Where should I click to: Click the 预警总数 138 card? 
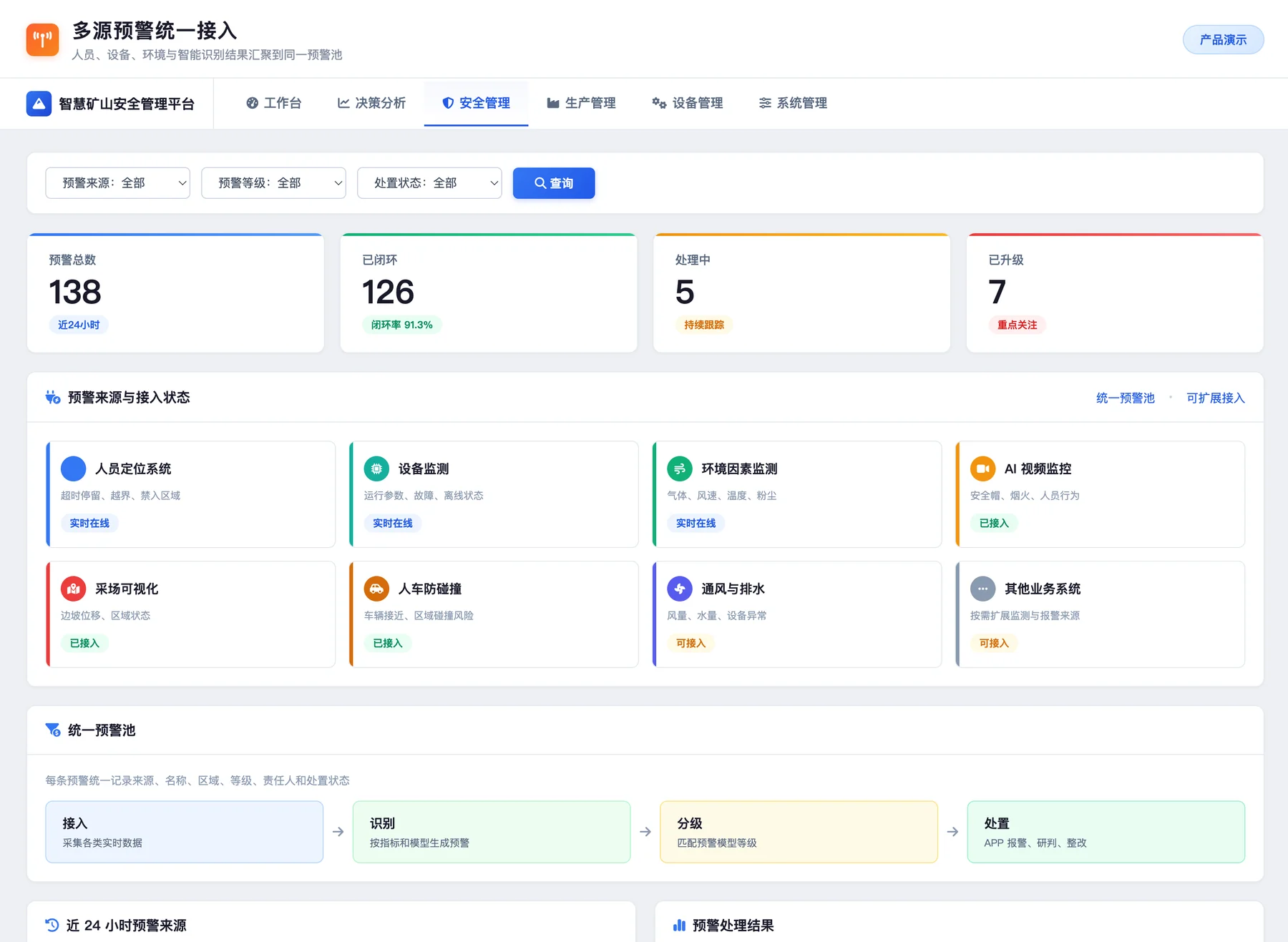click(x=175, y=293)
